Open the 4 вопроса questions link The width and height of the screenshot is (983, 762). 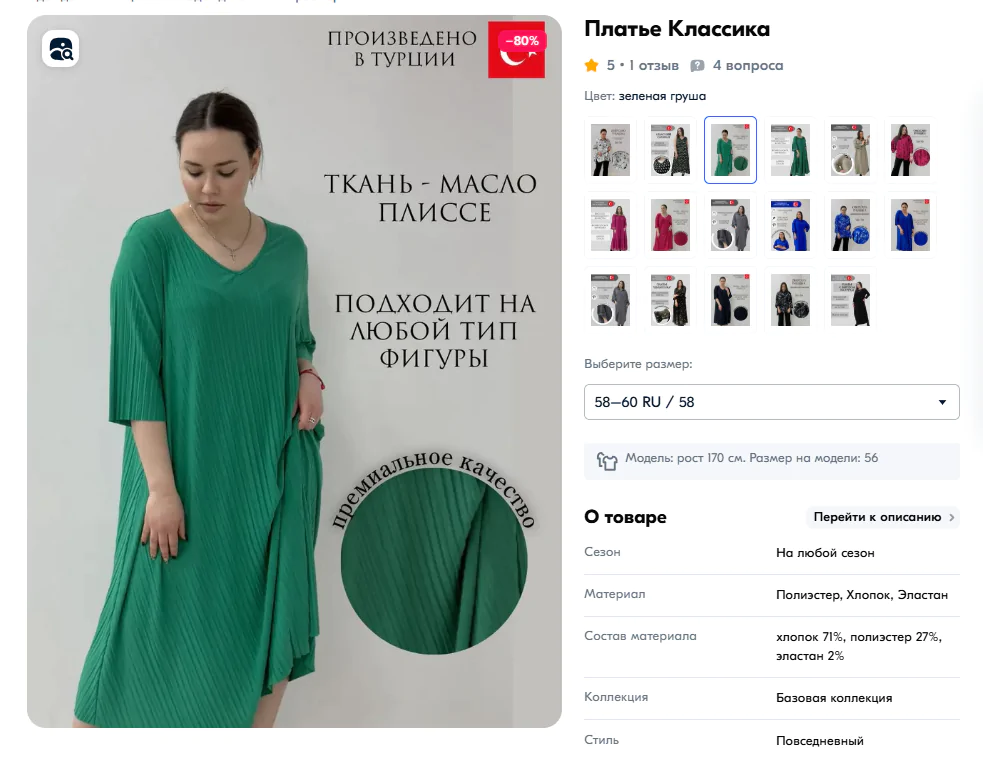click(x=748, y=65)
